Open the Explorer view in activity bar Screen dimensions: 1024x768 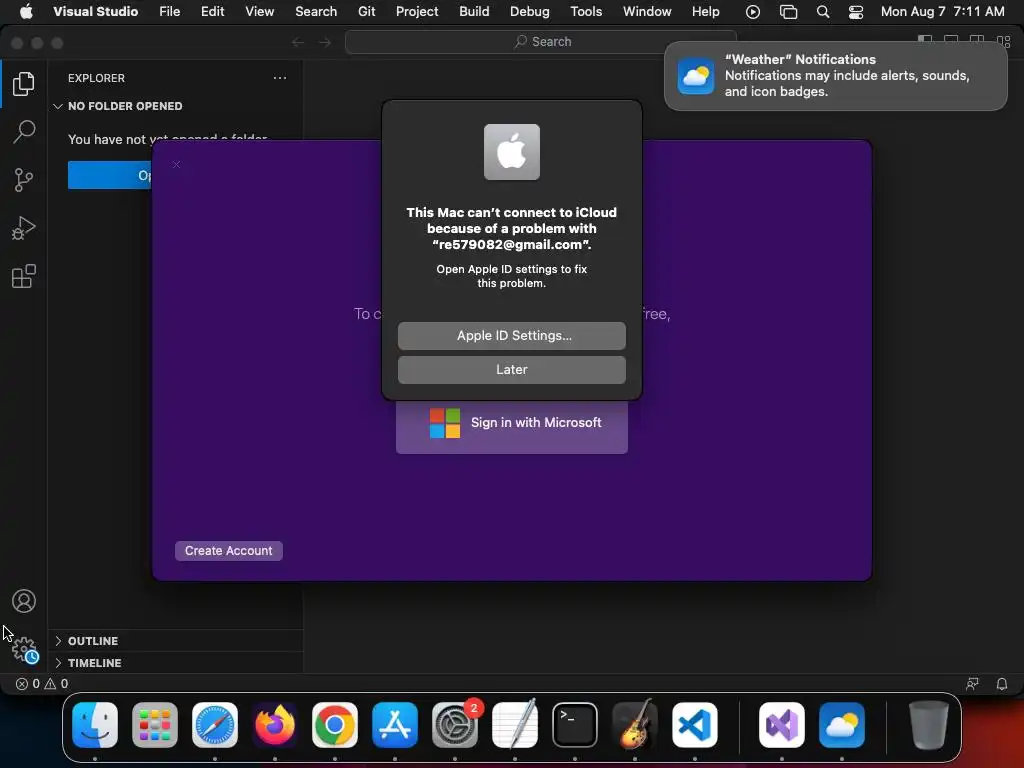coord(24,84)
